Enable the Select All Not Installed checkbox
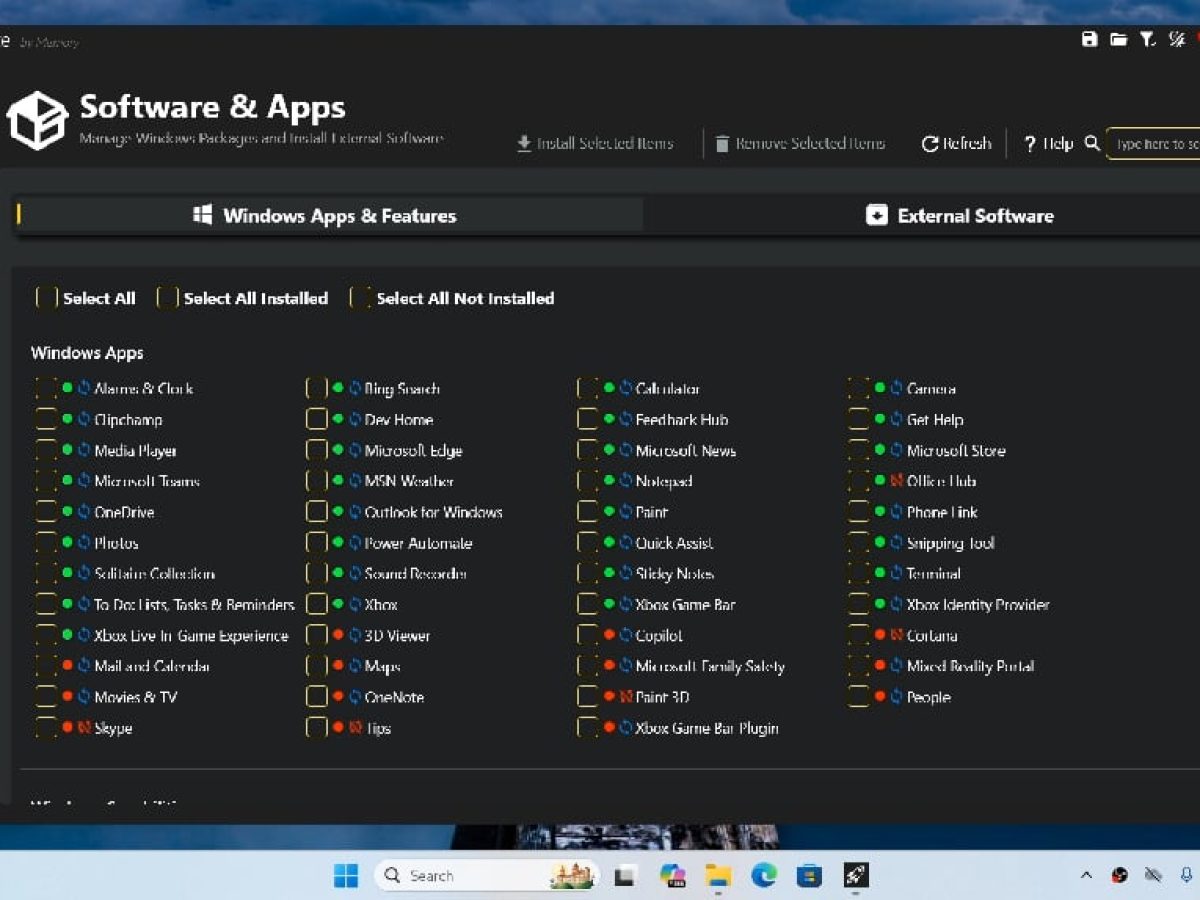Image resolution: width=1200 pixels, height=900 pixels. click(360, 298)
